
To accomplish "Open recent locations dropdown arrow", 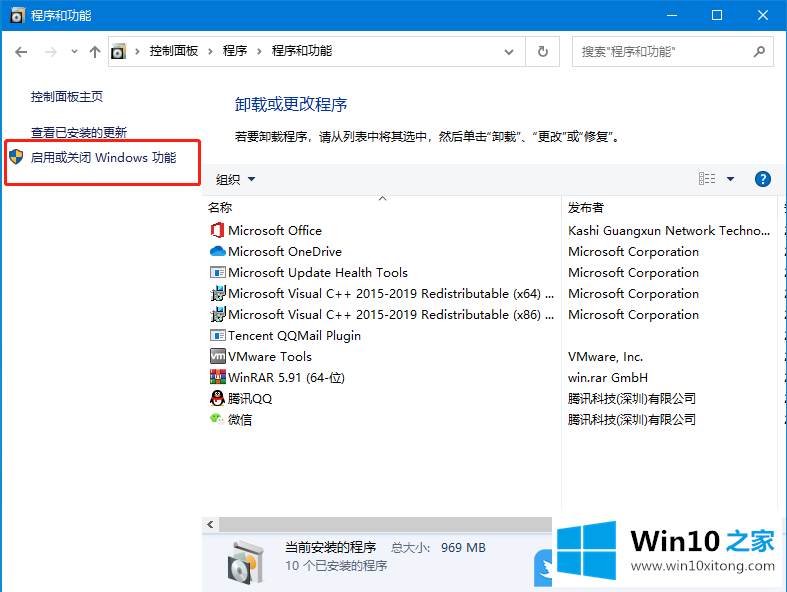I will coord(74,51).
